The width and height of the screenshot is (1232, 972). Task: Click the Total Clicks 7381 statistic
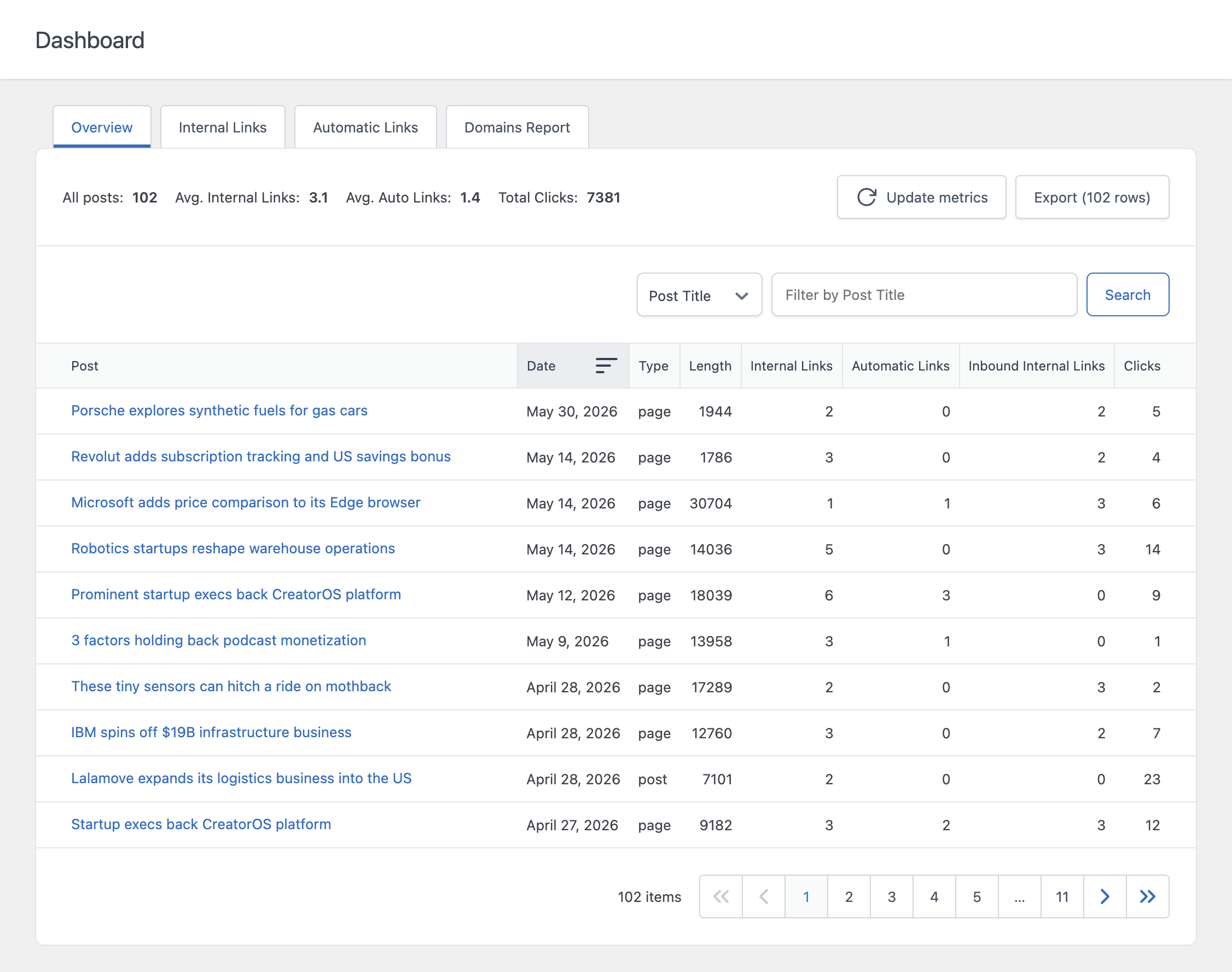559,198
